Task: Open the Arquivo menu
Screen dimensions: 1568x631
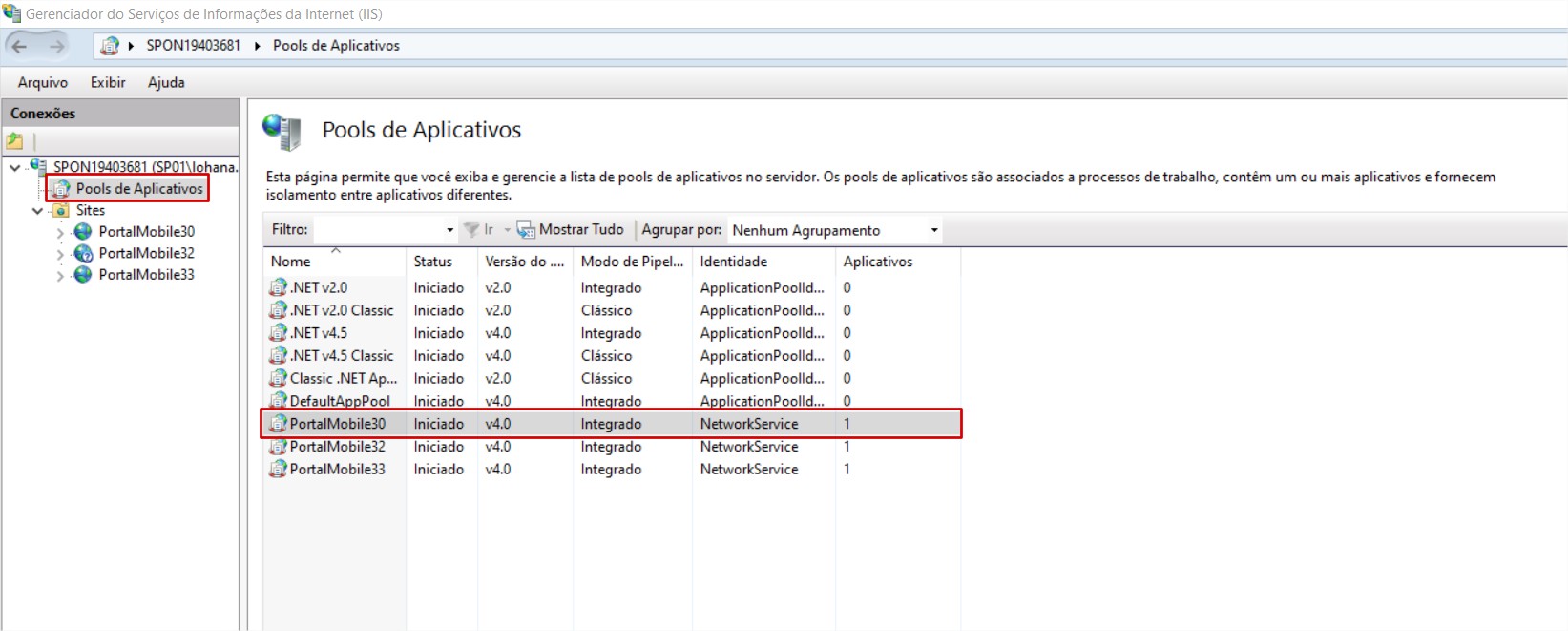Action: click(x=43, y=82)
